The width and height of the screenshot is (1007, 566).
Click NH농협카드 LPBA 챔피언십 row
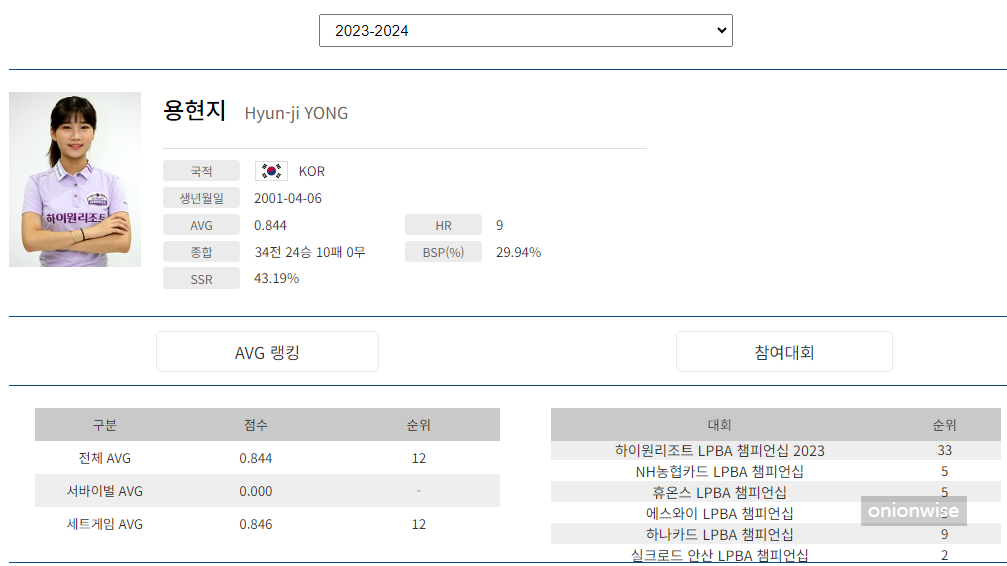tap(776, 471)
